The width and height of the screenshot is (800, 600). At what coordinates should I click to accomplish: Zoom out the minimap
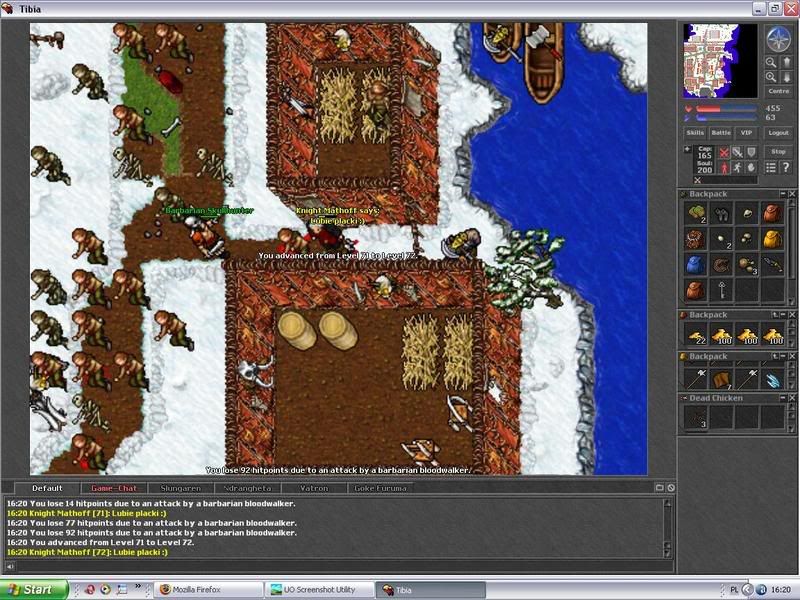point(771,63)
